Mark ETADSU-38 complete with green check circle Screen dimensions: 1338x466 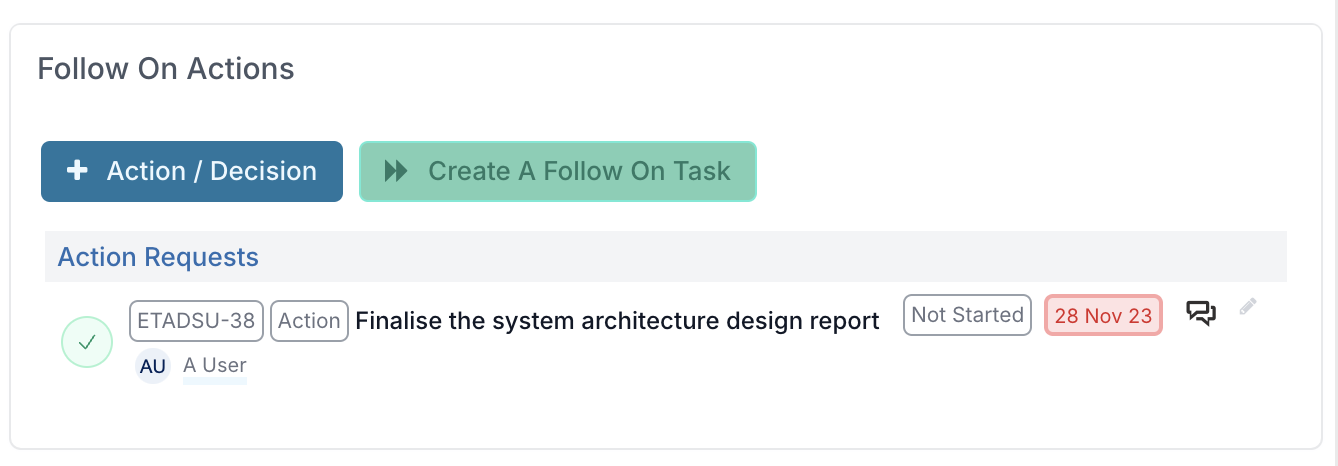click(87, 342)
